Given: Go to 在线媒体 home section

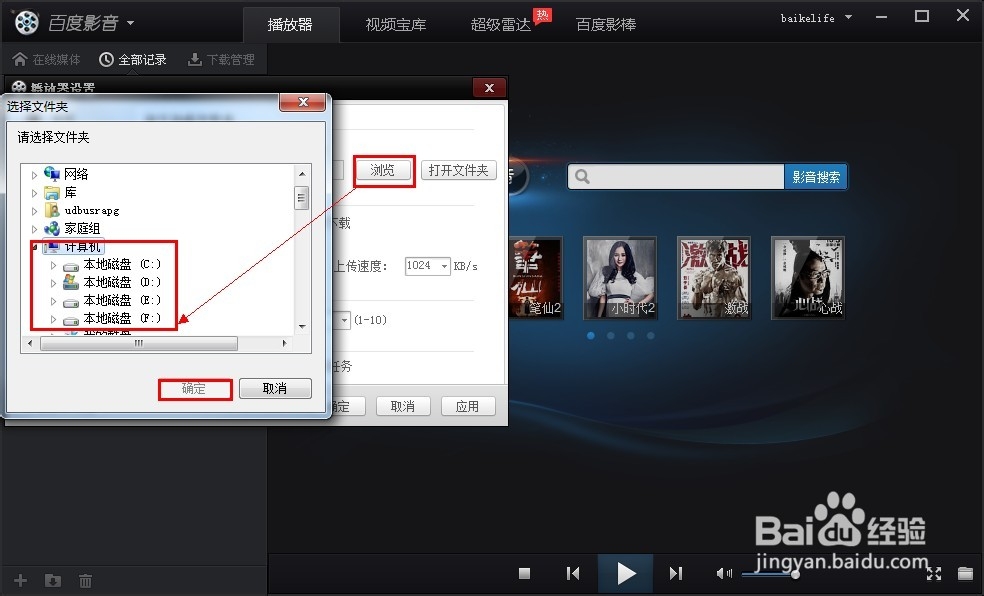Looking at the screenshot, I should click(46, 60).
